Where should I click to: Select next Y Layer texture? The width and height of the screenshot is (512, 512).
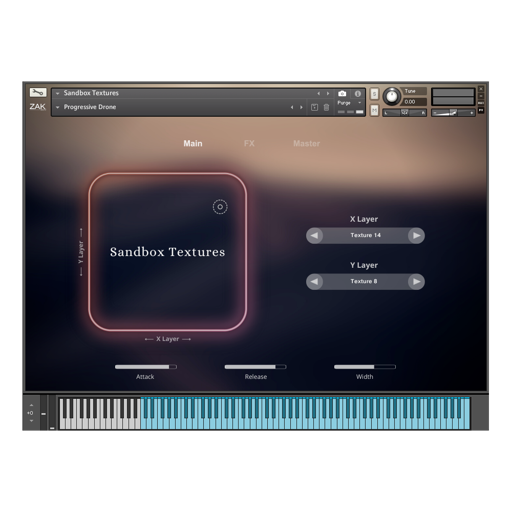pyautogui.click(x=416, y=282)
